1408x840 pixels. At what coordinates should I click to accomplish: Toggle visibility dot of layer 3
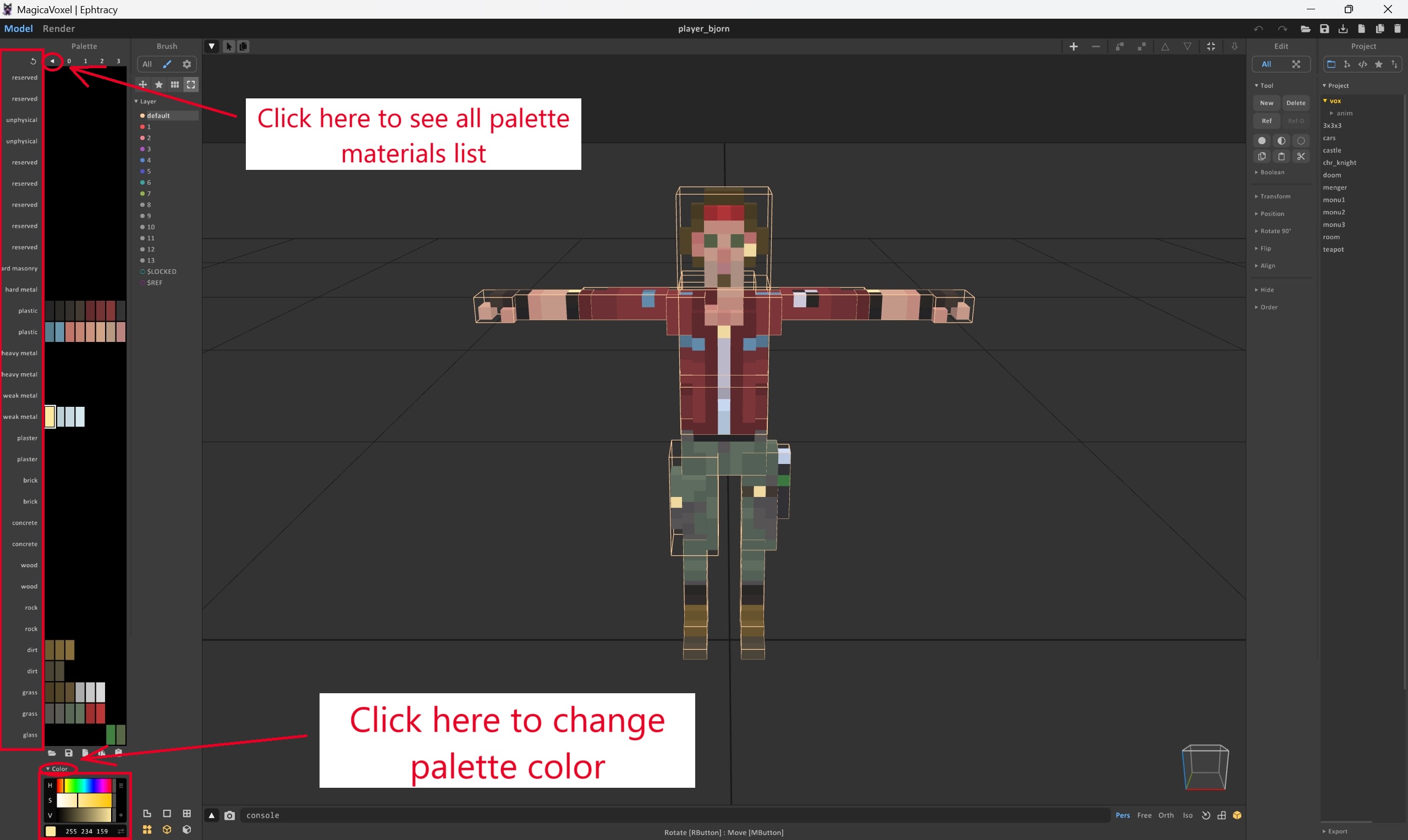tap(142, 150)
